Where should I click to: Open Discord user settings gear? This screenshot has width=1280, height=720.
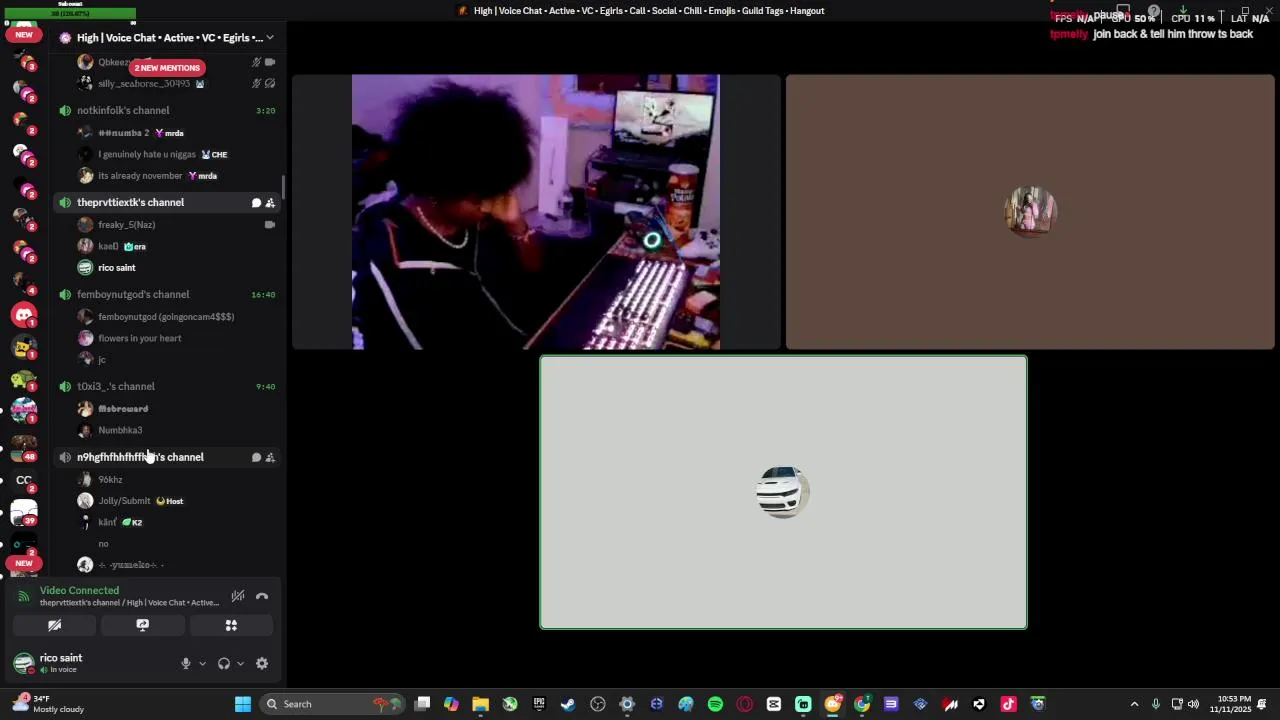(262, 663)
